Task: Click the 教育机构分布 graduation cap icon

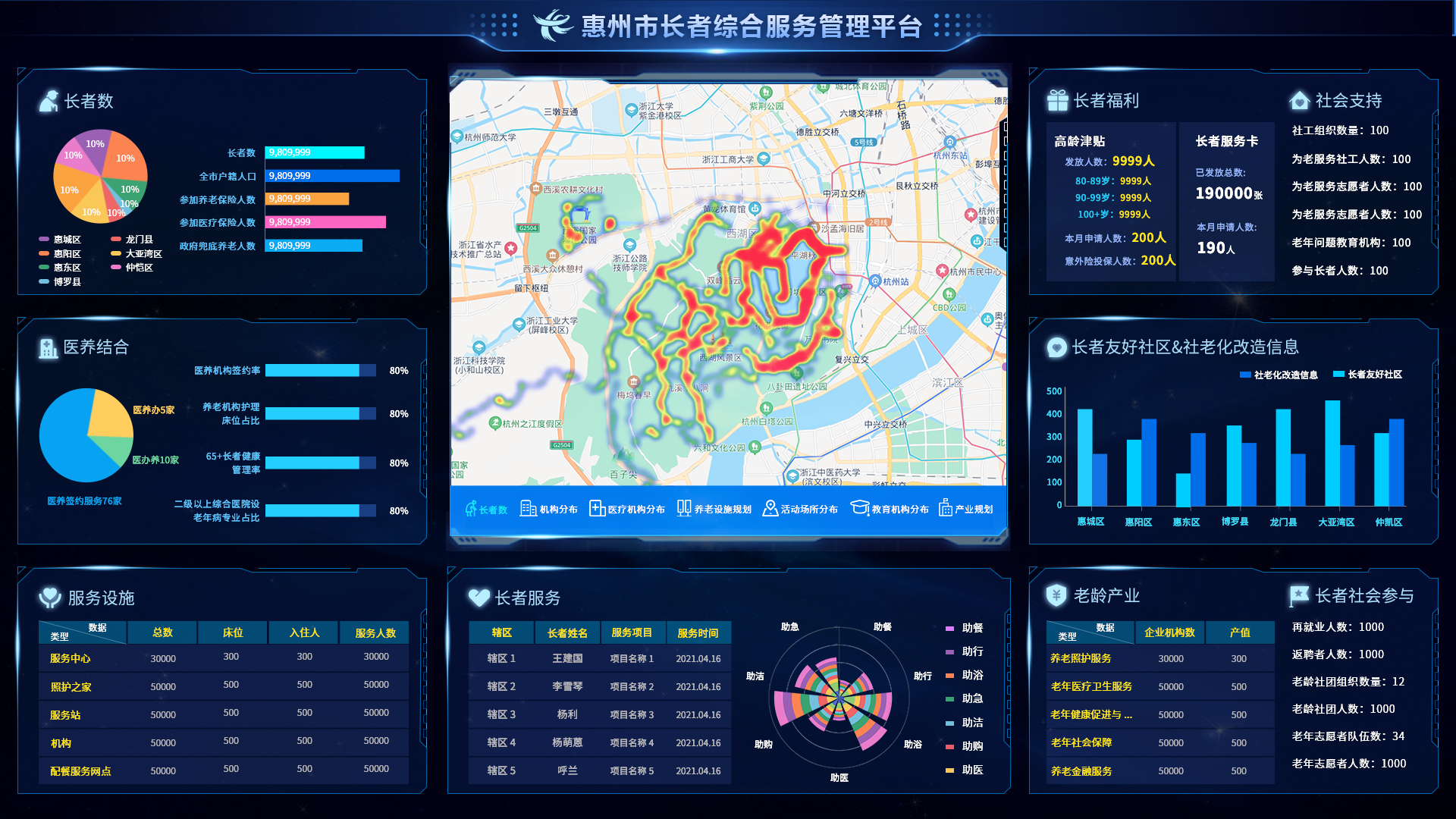Action: pos(859,509)
